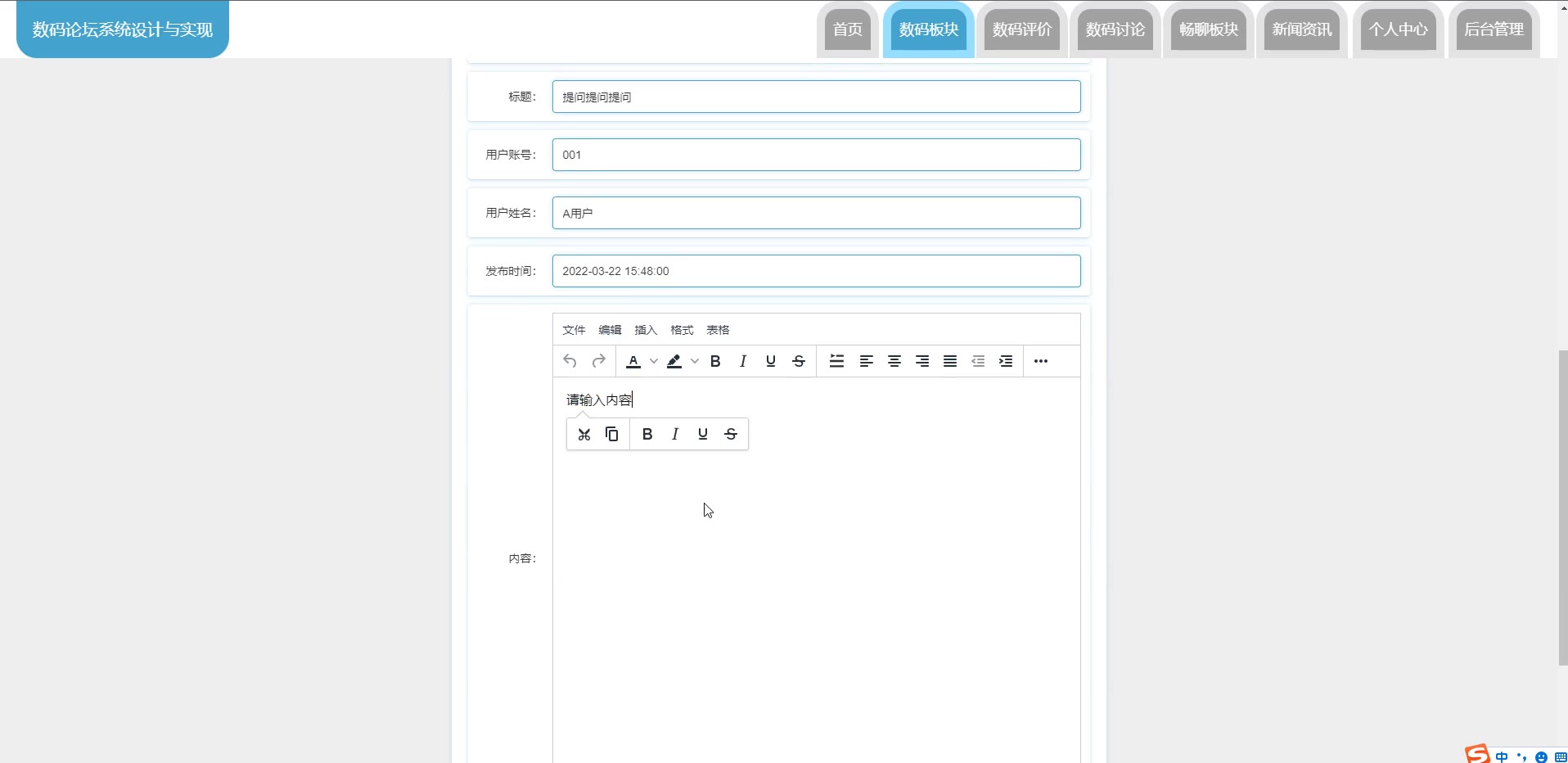
Task: Open the 格式 editor menu
Action: point(682,330)
